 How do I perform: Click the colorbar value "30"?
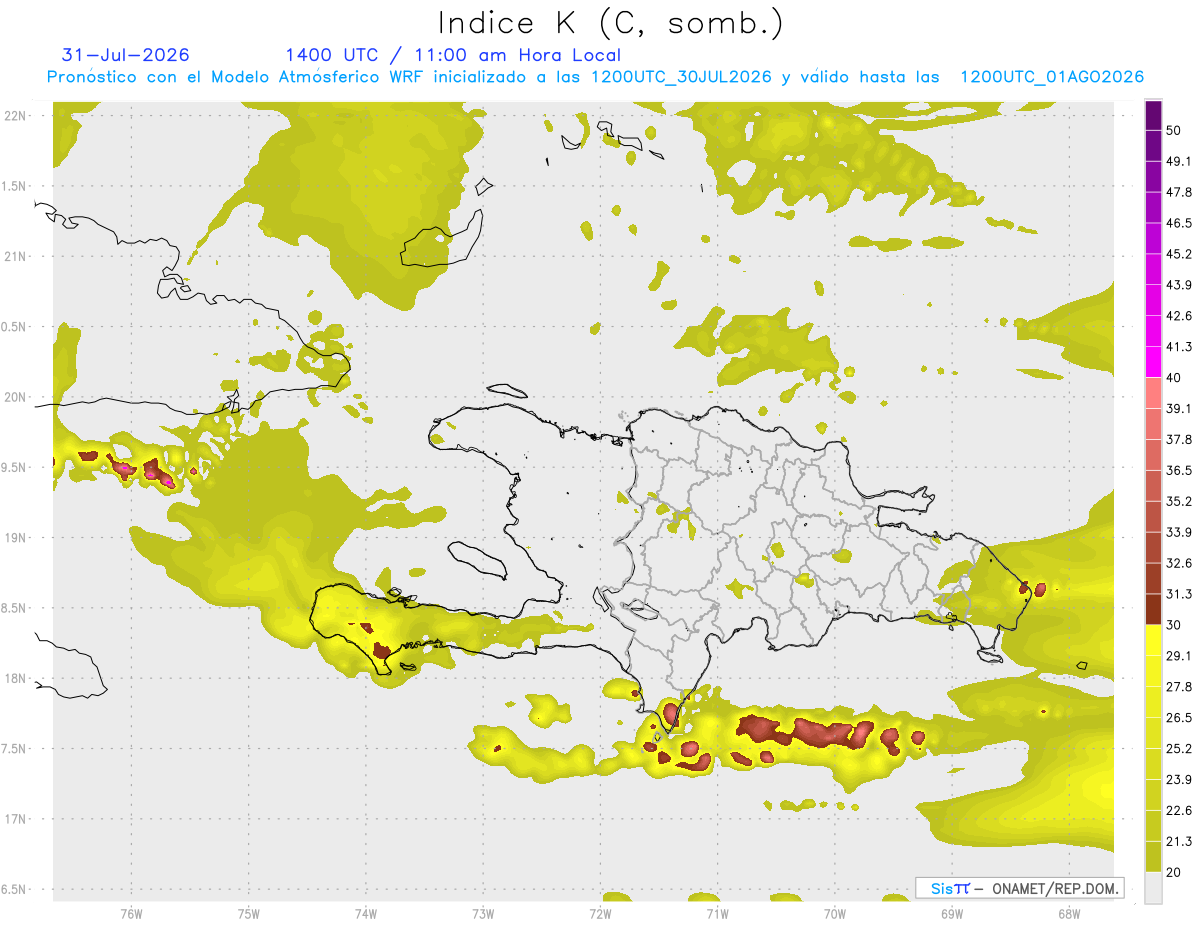pos(1175,625)
